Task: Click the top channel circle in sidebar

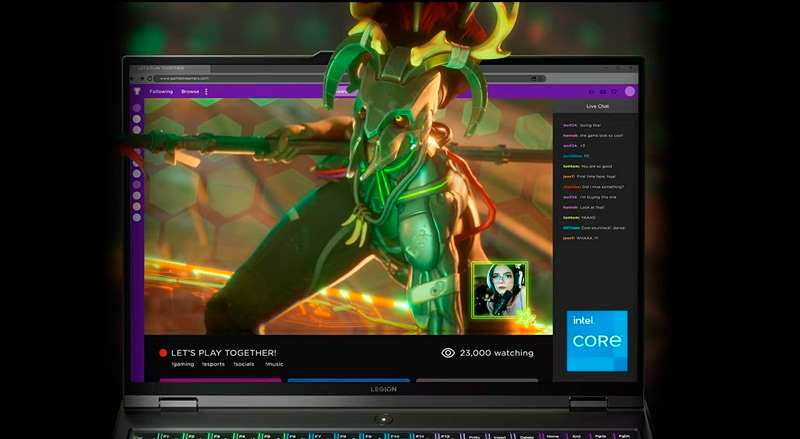Action: [x=137, y=108]
